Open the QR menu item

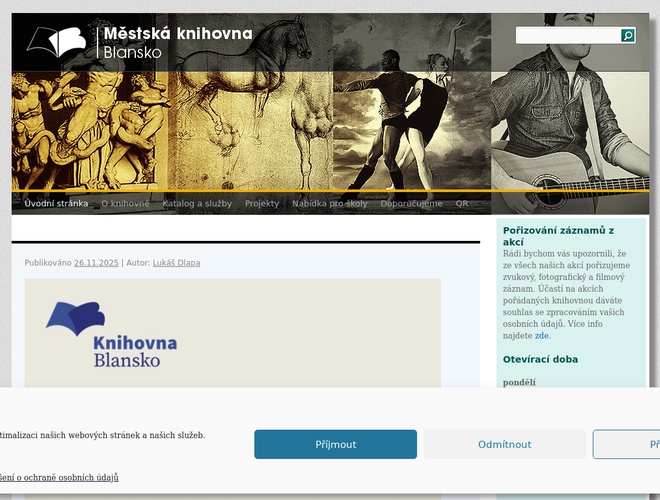point(462,204)
